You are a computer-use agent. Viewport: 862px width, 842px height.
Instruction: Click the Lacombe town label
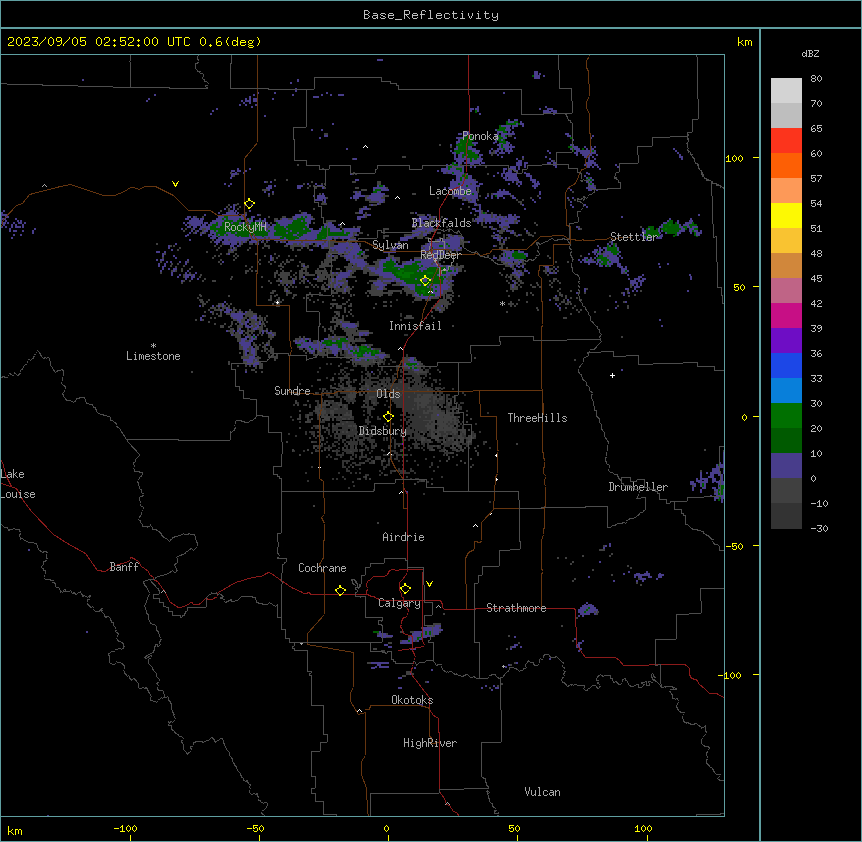click(x=450, y=191)
